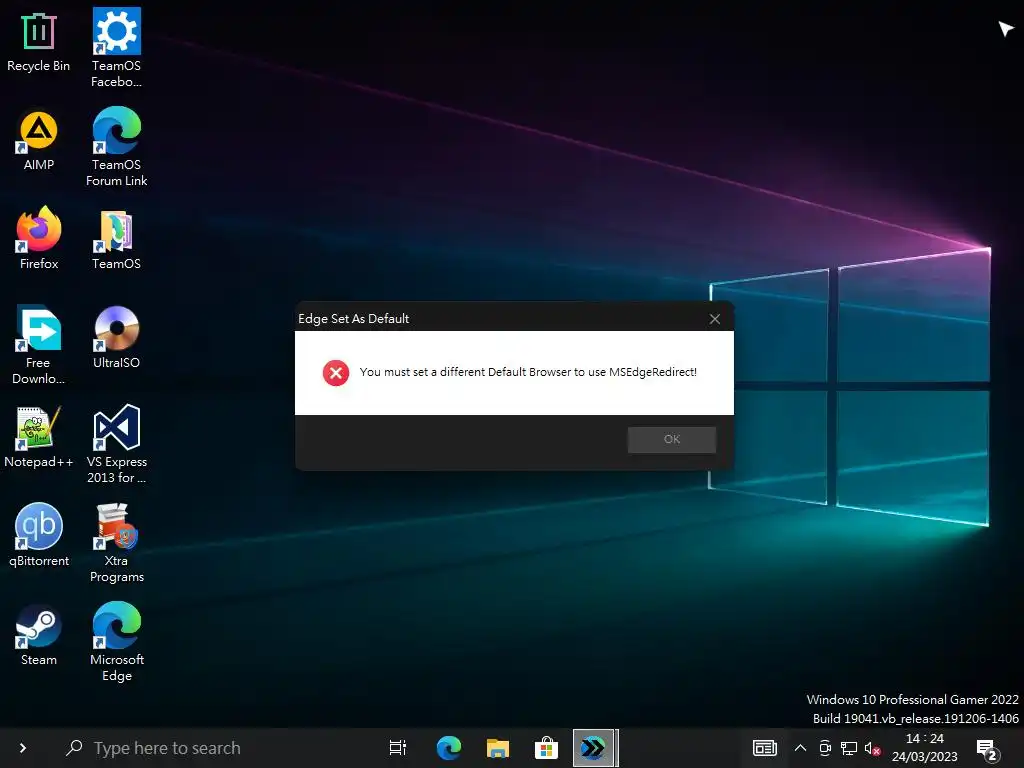Screen dimensions: 1024x768
Task: Click OK in Edge Set As Default dialog
Action: pyautogui.click(x=671, y=440)
